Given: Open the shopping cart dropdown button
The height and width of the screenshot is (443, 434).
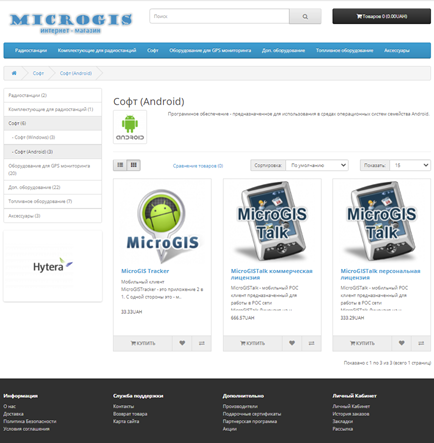Looking at the screenshot, I should [x=381, y=16].
